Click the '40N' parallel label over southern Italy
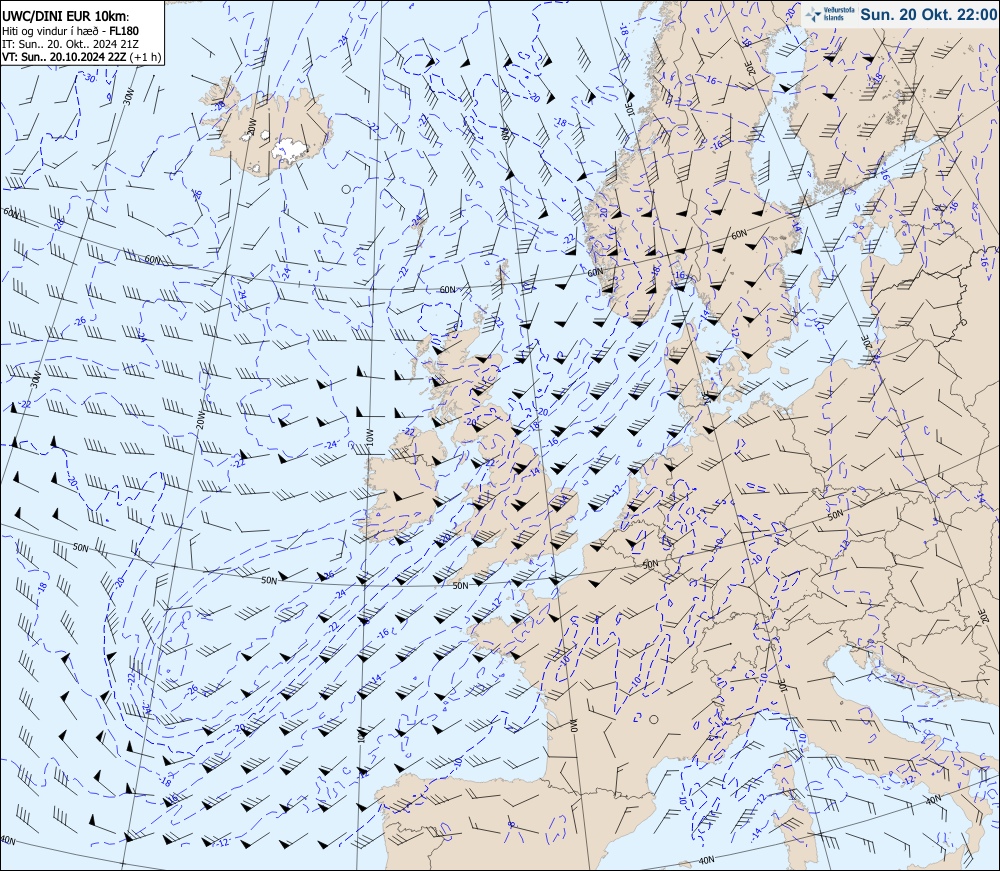 [932, 799]
